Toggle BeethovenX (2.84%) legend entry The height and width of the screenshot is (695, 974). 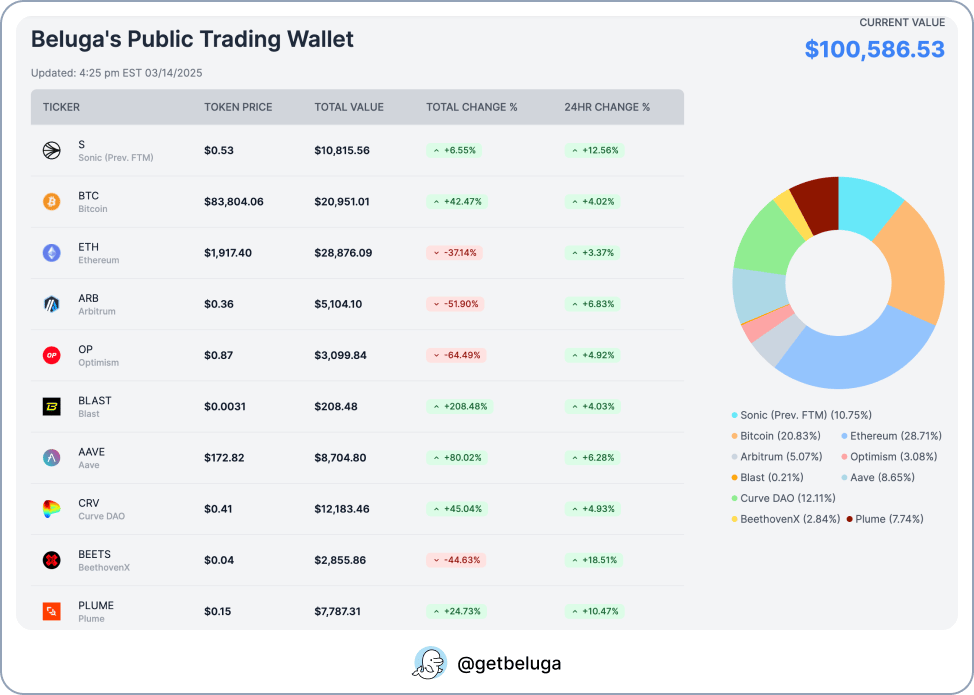[786, 519]
